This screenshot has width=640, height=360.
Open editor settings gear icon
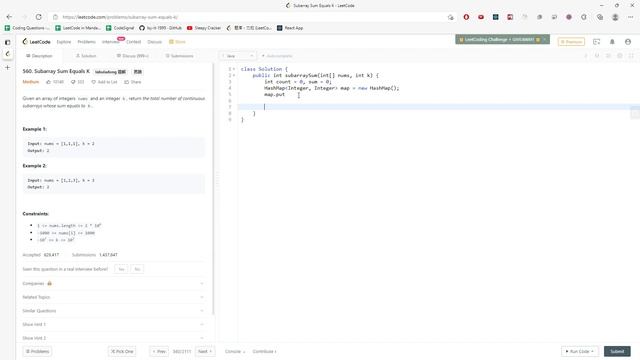click(620, 56)
